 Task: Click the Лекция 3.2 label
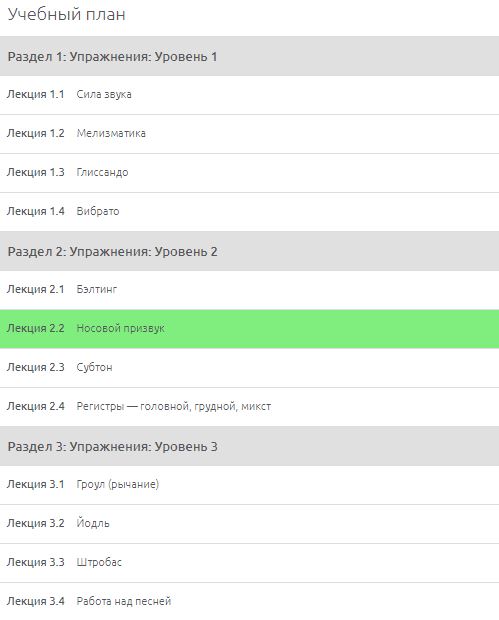pyautogui.click(x=36, y=523)
